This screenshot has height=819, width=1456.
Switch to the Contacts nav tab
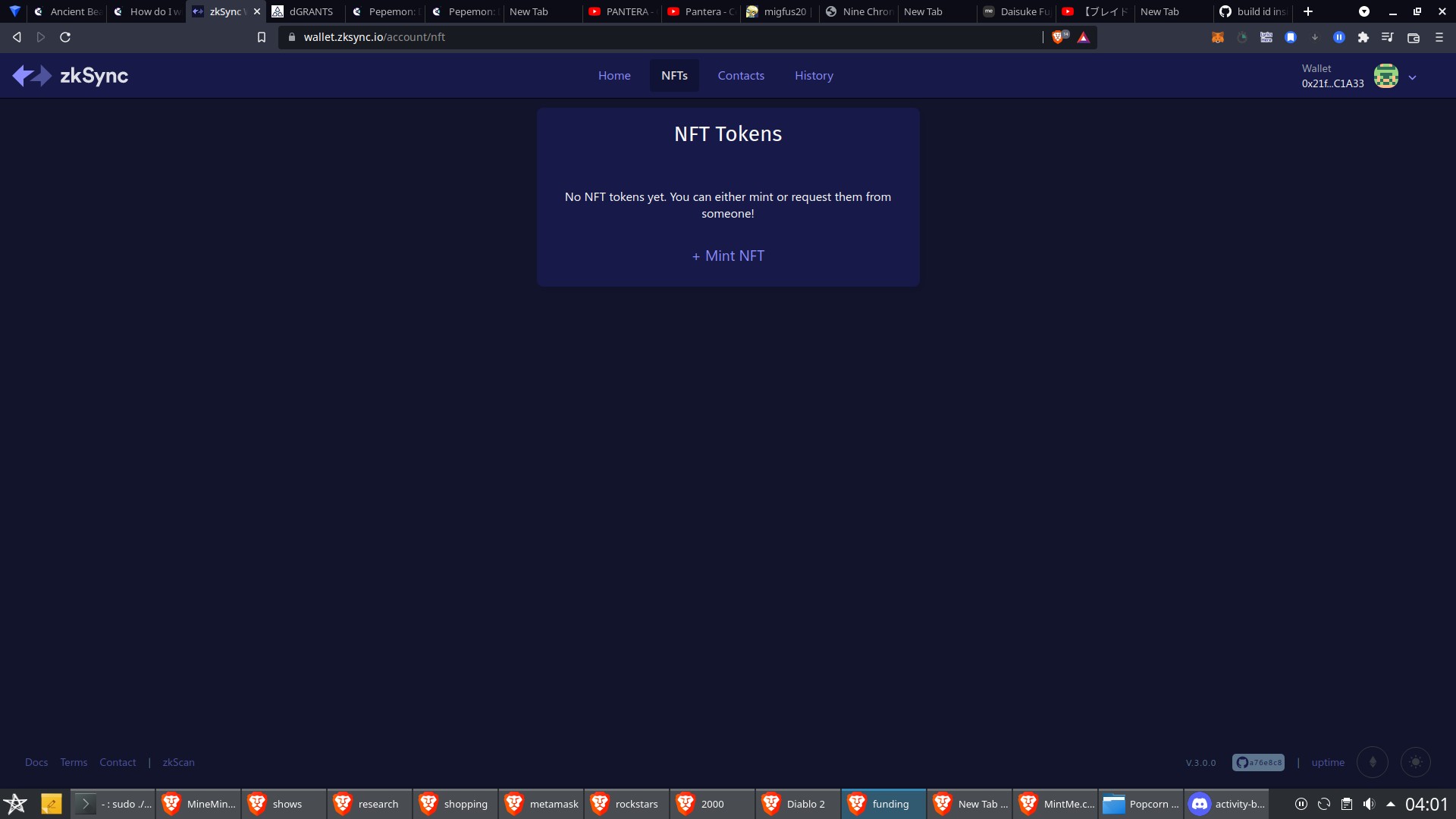point(741,76)
